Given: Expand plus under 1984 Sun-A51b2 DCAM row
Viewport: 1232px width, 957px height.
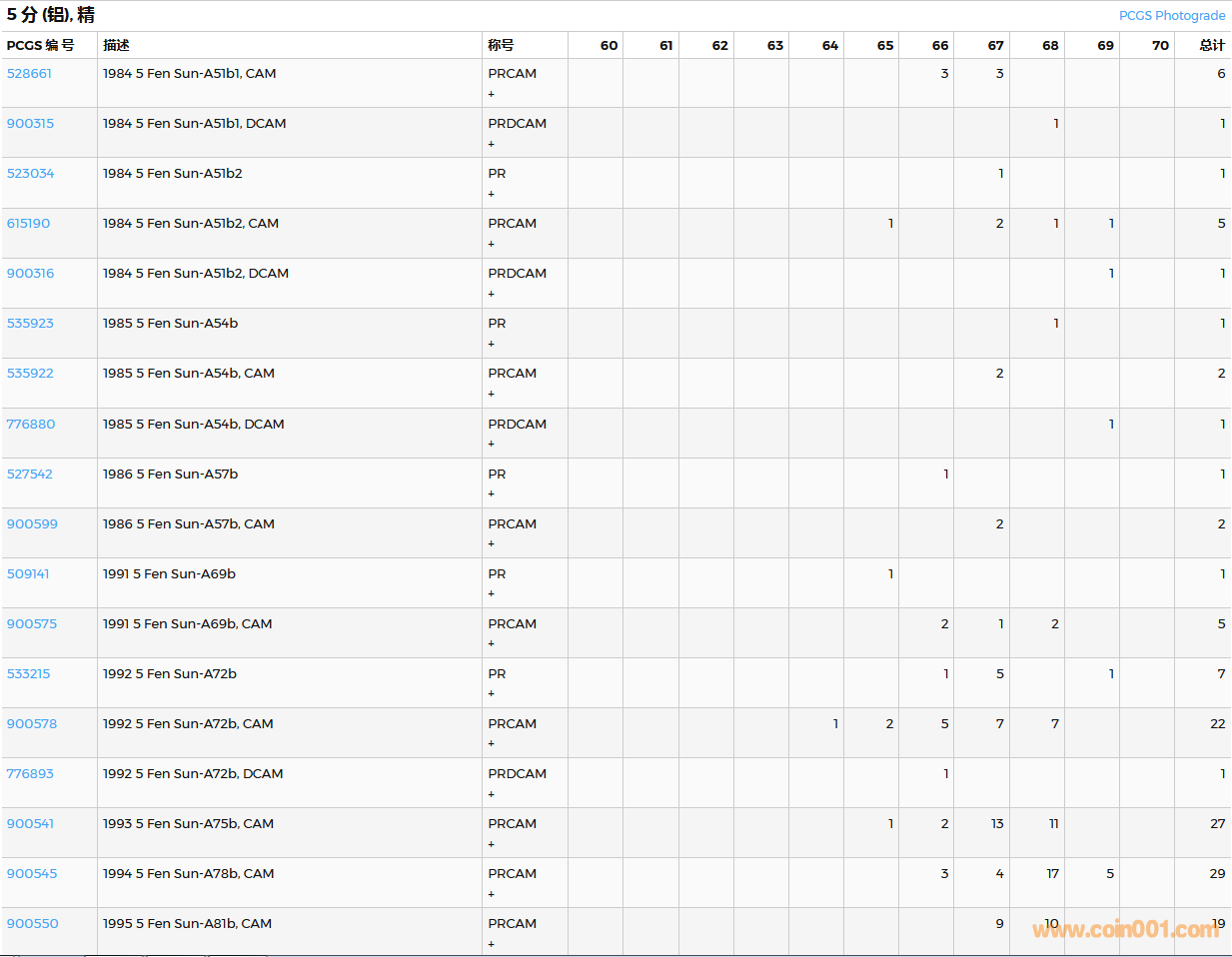Looking at the screenshot, I should [x=492, y=295].
